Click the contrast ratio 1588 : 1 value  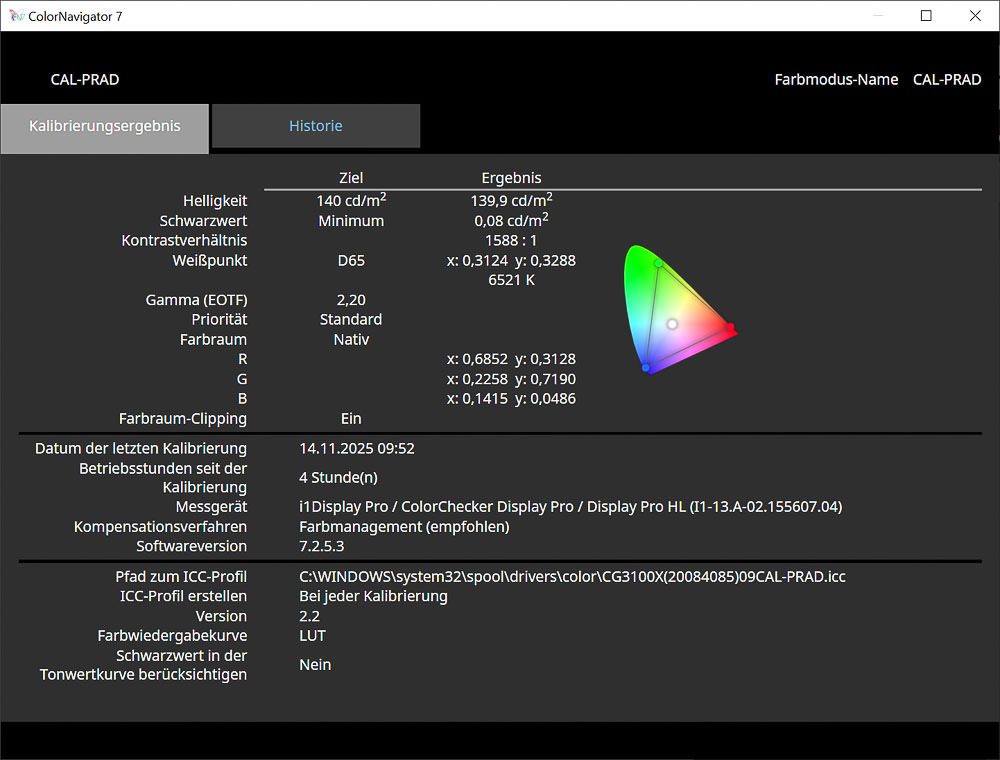pos(510,241)
